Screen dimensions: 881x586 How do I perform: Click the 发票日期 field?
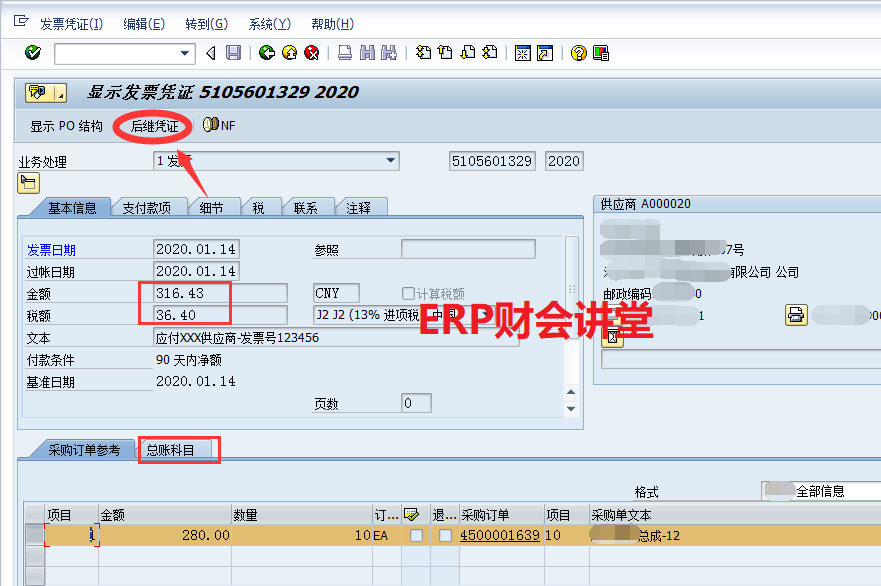[196, 249]
